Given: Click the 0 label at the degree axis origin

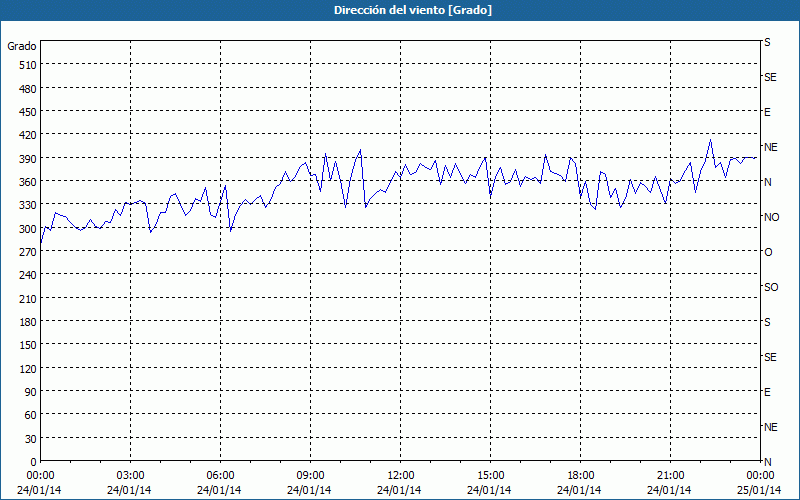Looking at the screenshot, I should tap(34, 462).
